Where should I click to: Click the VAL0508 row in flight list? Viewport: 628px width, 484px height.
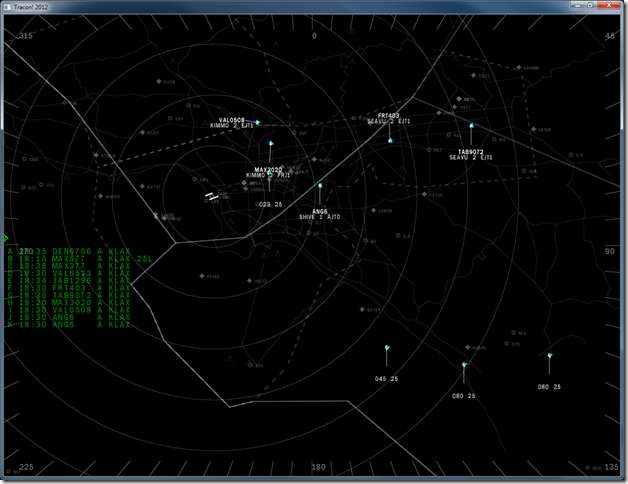(70, 310)
